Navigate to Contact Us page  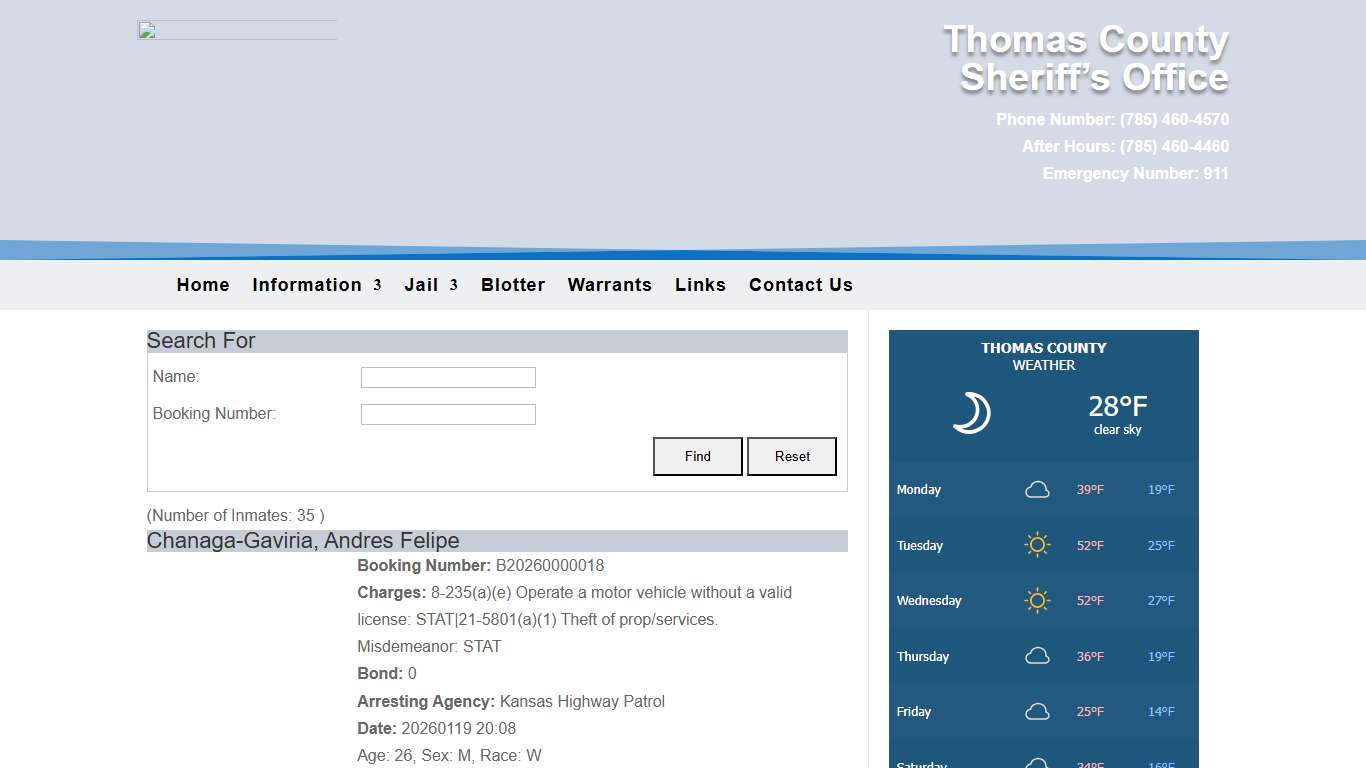click(800, 285)
